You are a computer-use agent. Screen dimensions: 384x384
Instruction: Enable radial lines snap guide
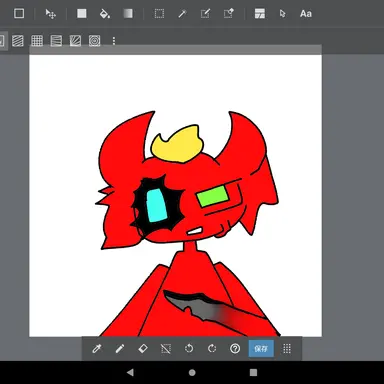[75, 41]
